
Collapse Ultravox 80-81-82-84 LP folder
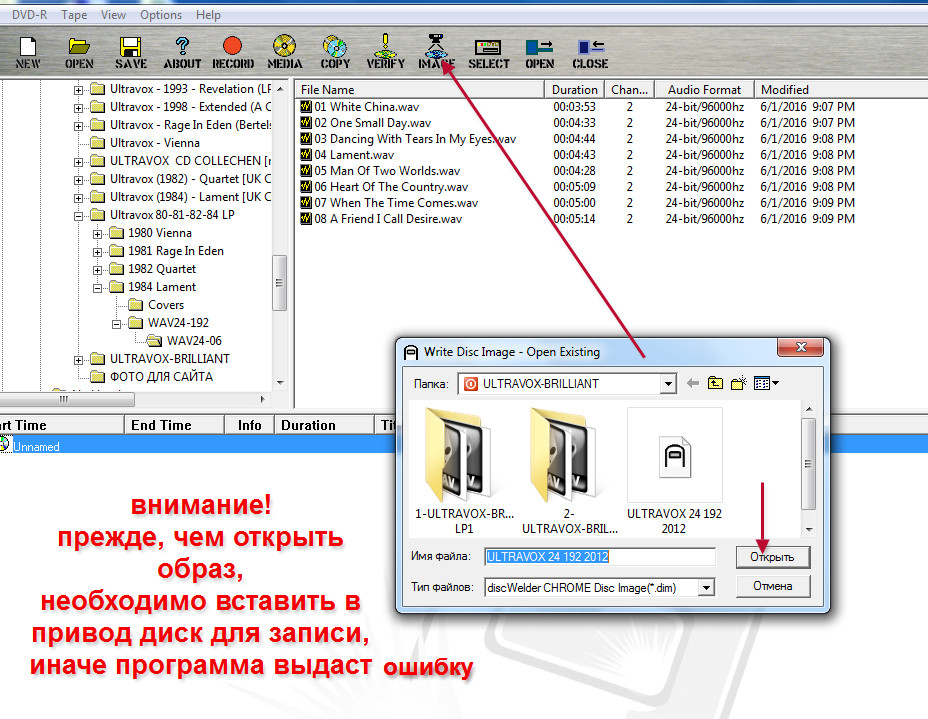(78, 216)
